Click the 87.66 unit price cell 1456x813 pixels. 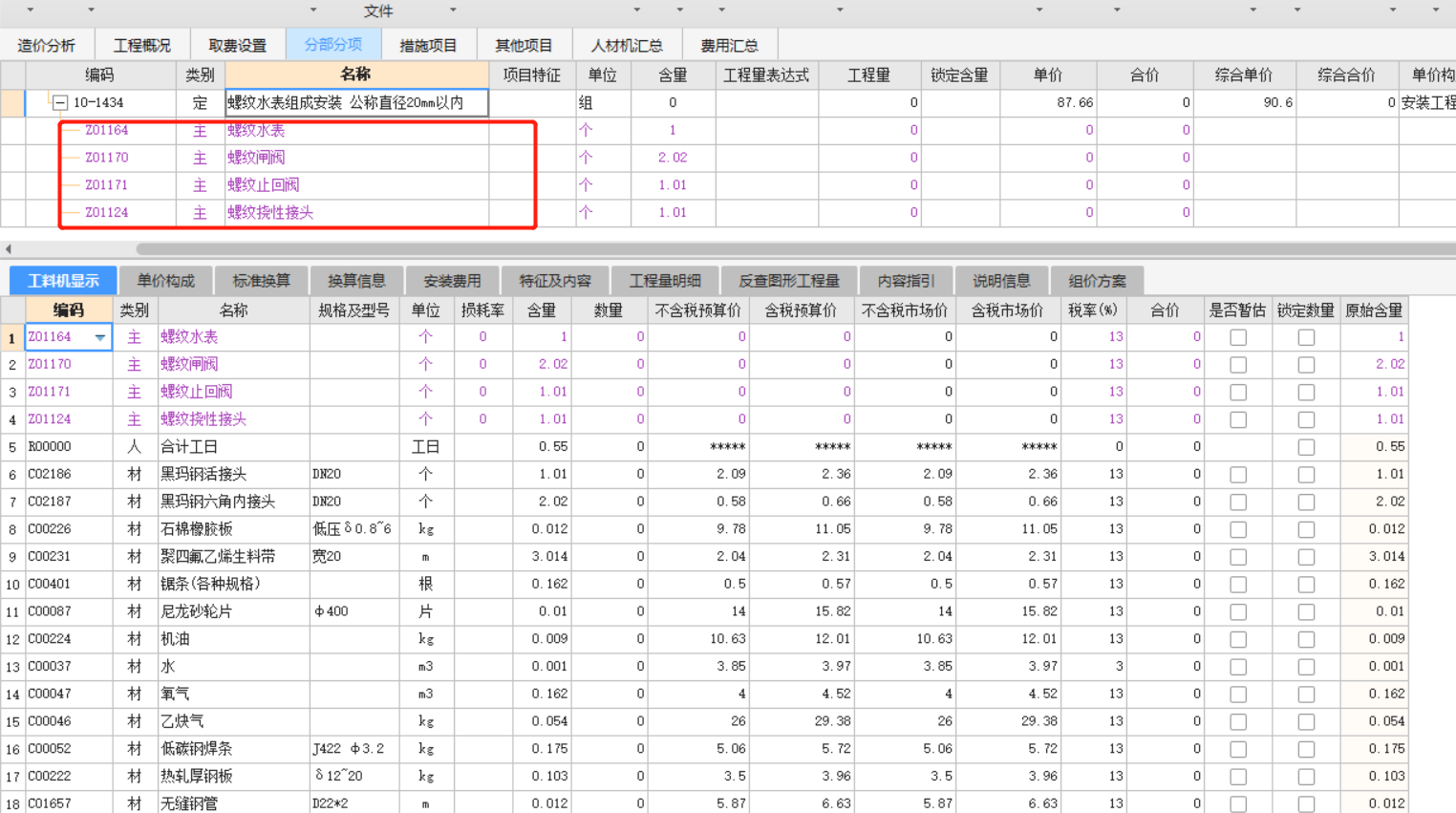click(1048, 102)
